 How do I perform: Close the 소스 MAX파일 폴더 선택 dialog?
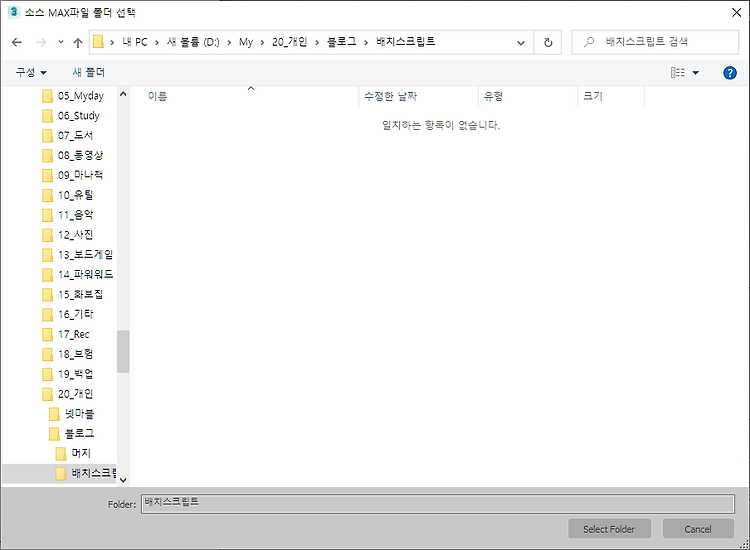pos(736,12)
